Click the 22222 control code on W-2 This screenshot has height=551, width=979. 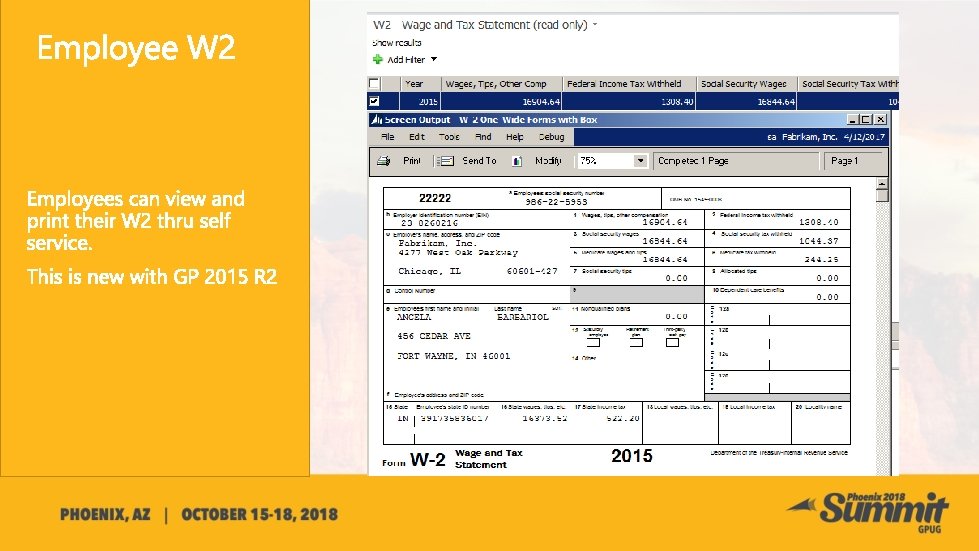coord(435,198)
